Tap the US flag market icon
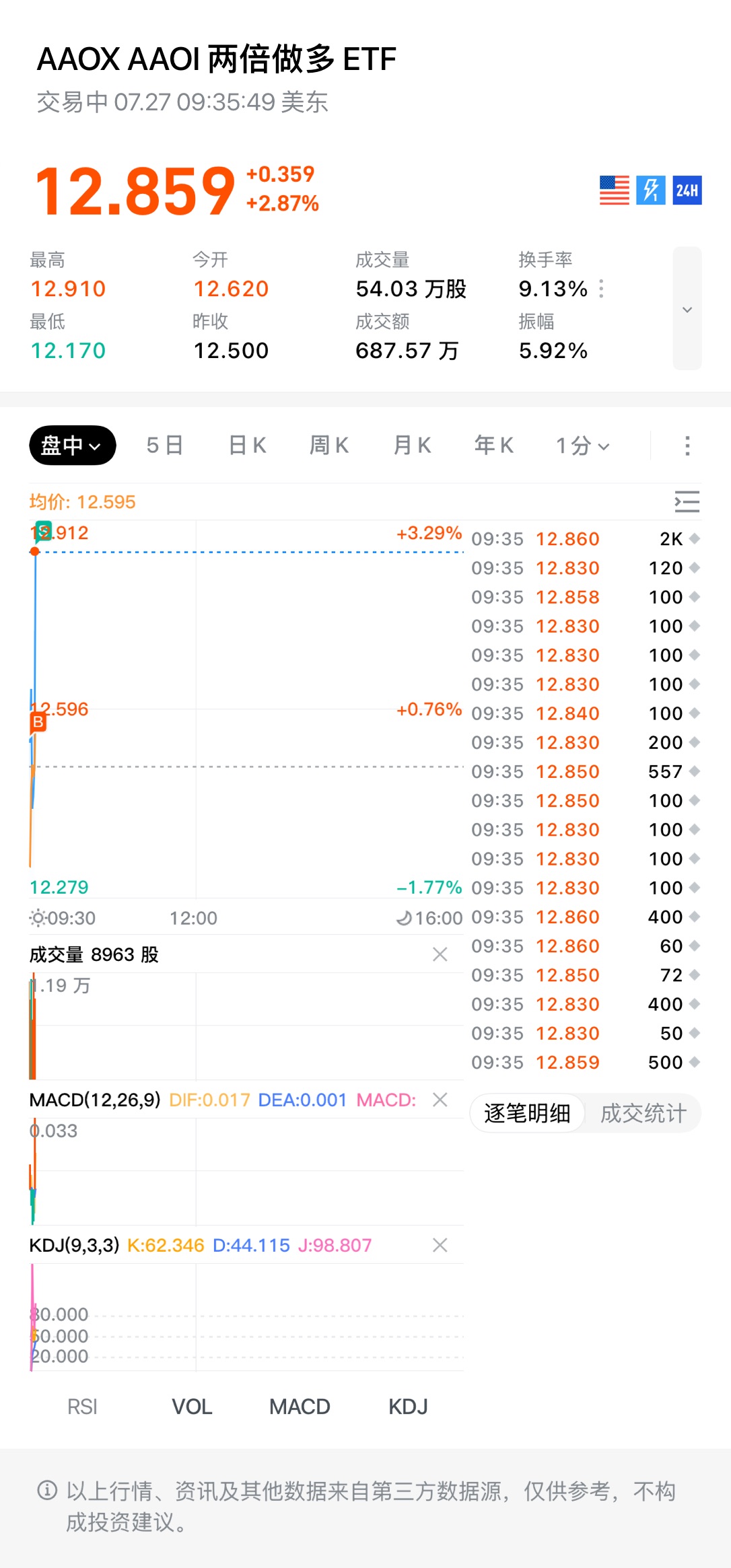 [x=614, y=190]
